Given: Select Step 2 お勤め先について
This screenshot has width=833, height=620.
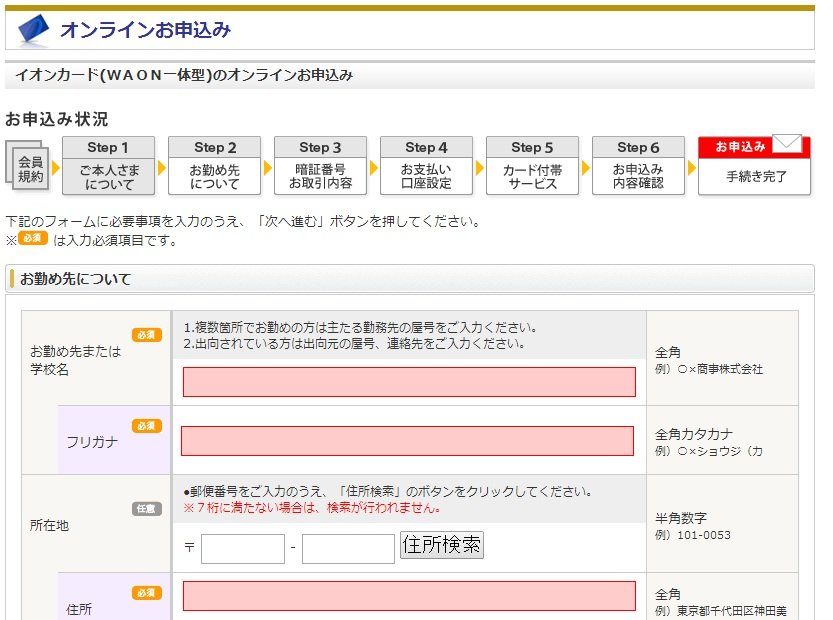Looking at the screenshot, I should [x=215, y=166].
